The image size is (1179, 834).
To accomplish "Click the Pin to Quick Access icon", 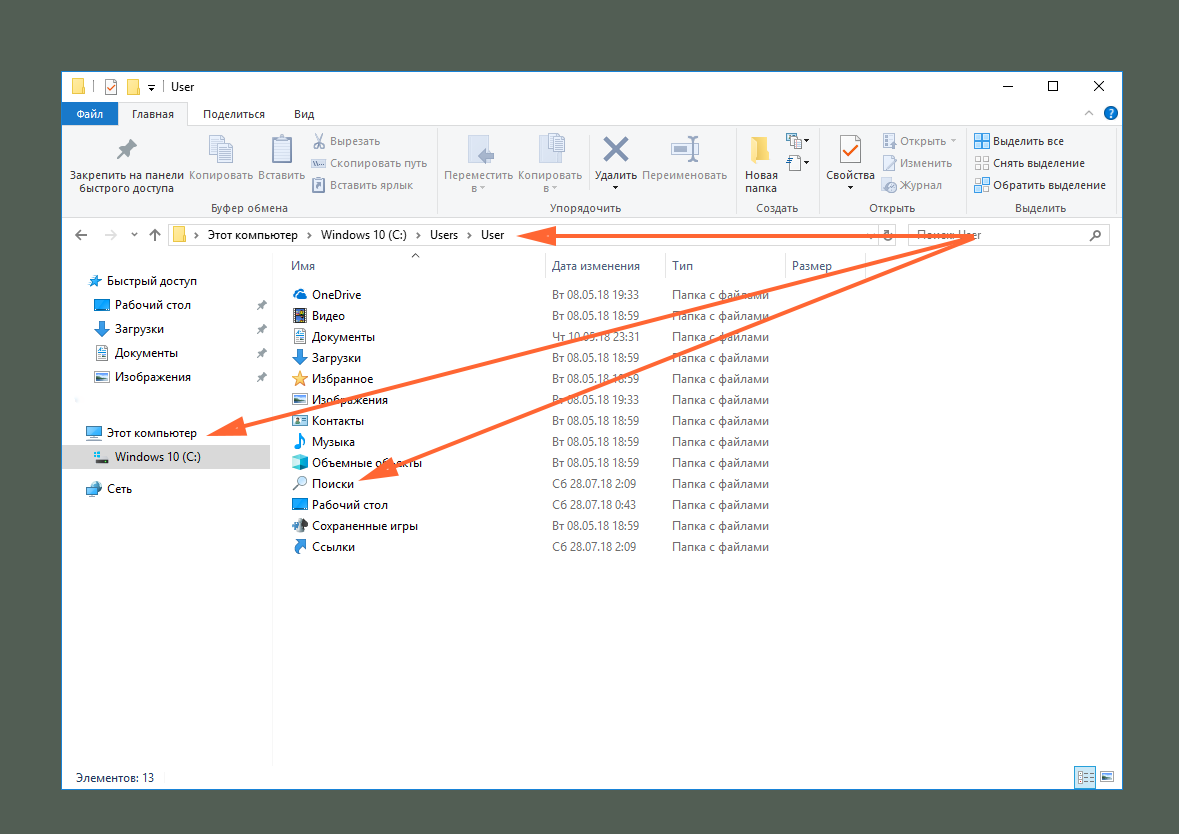I will 126,149.
